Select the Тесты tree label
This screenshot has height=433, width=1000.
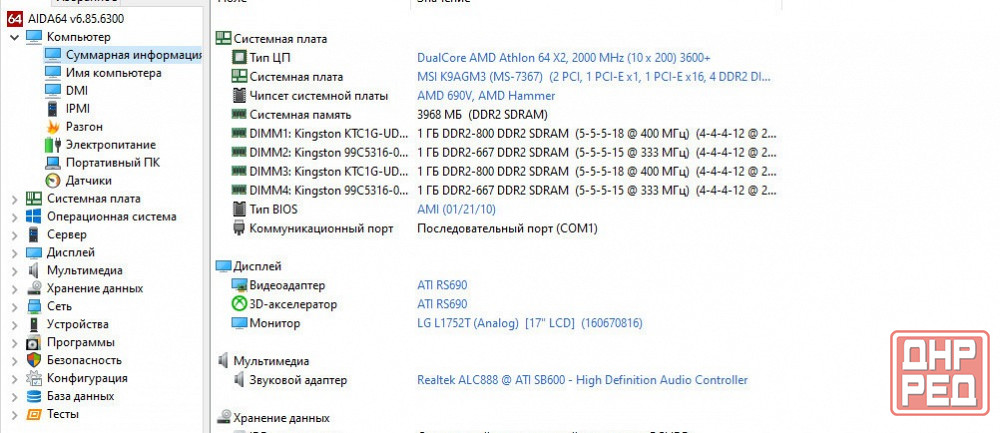(x=63, y=414)
